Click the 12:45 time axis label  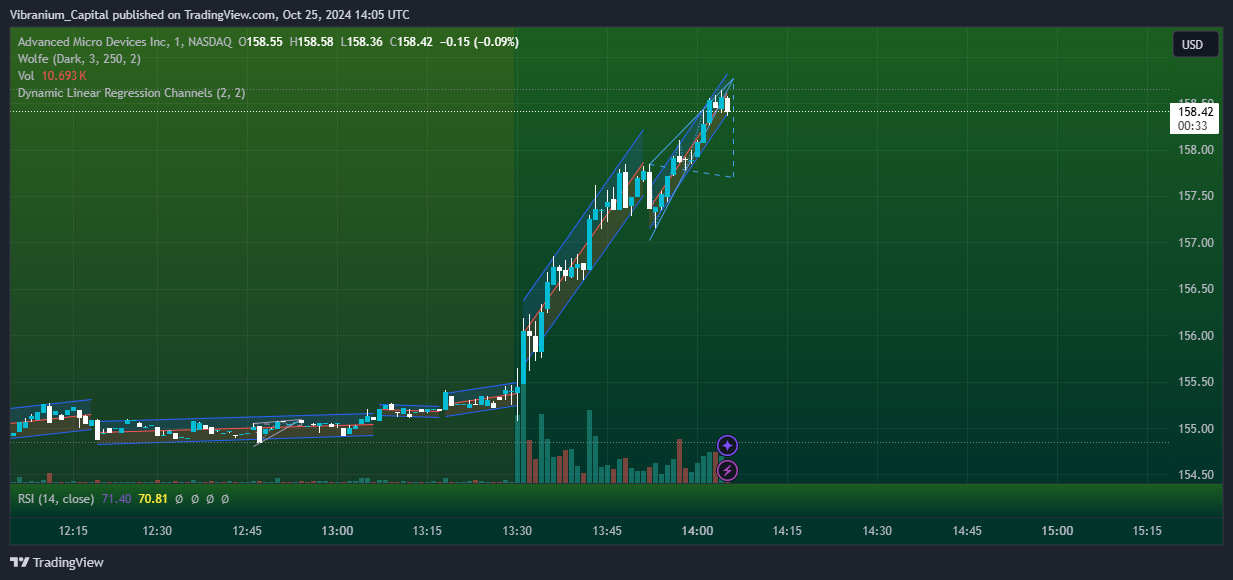(x=247, y=531)
